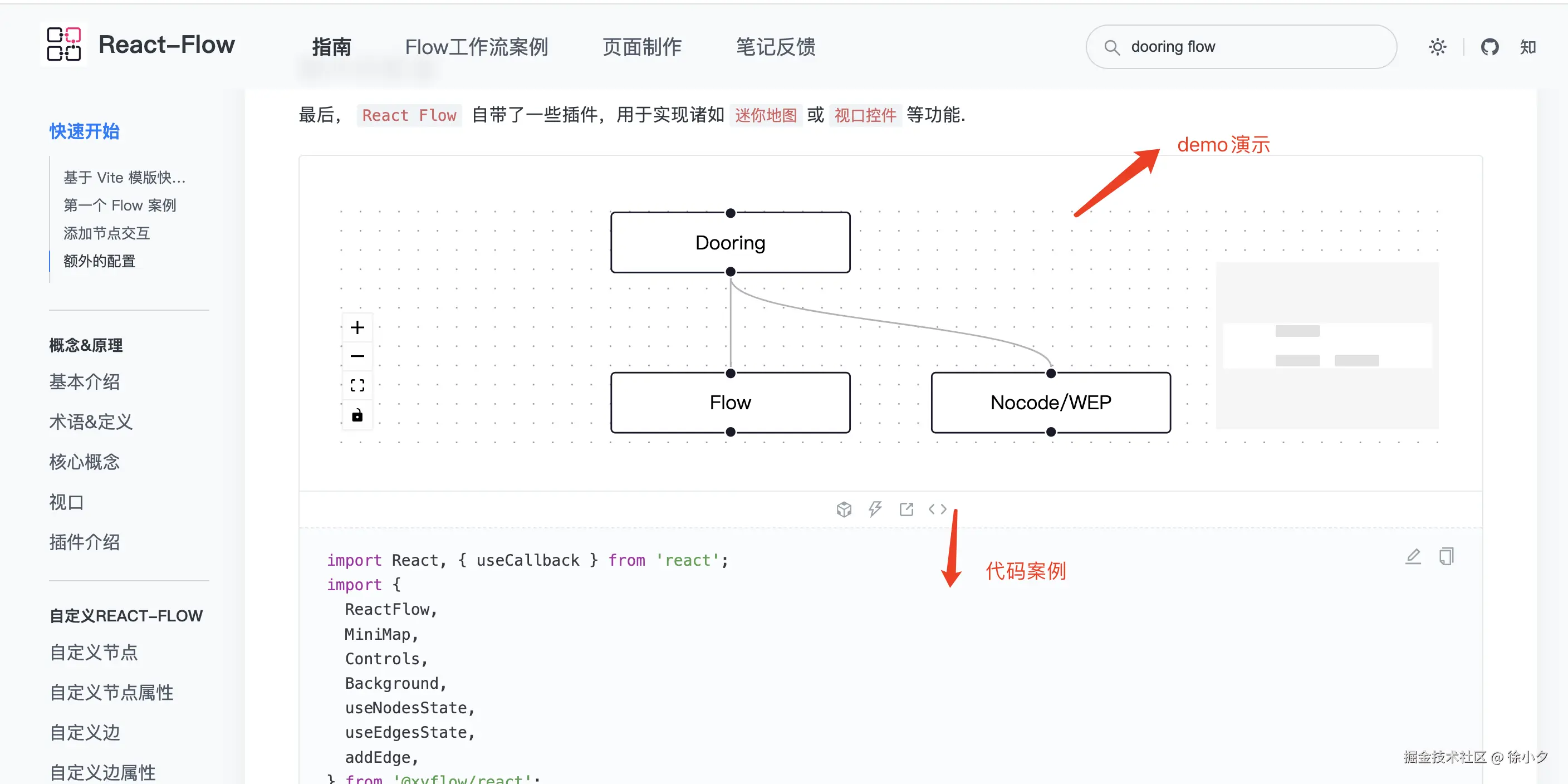Viewport: 1568px width, 784px height.
Task: Toggle the source code brackets icon
Action: click(937, 509)
